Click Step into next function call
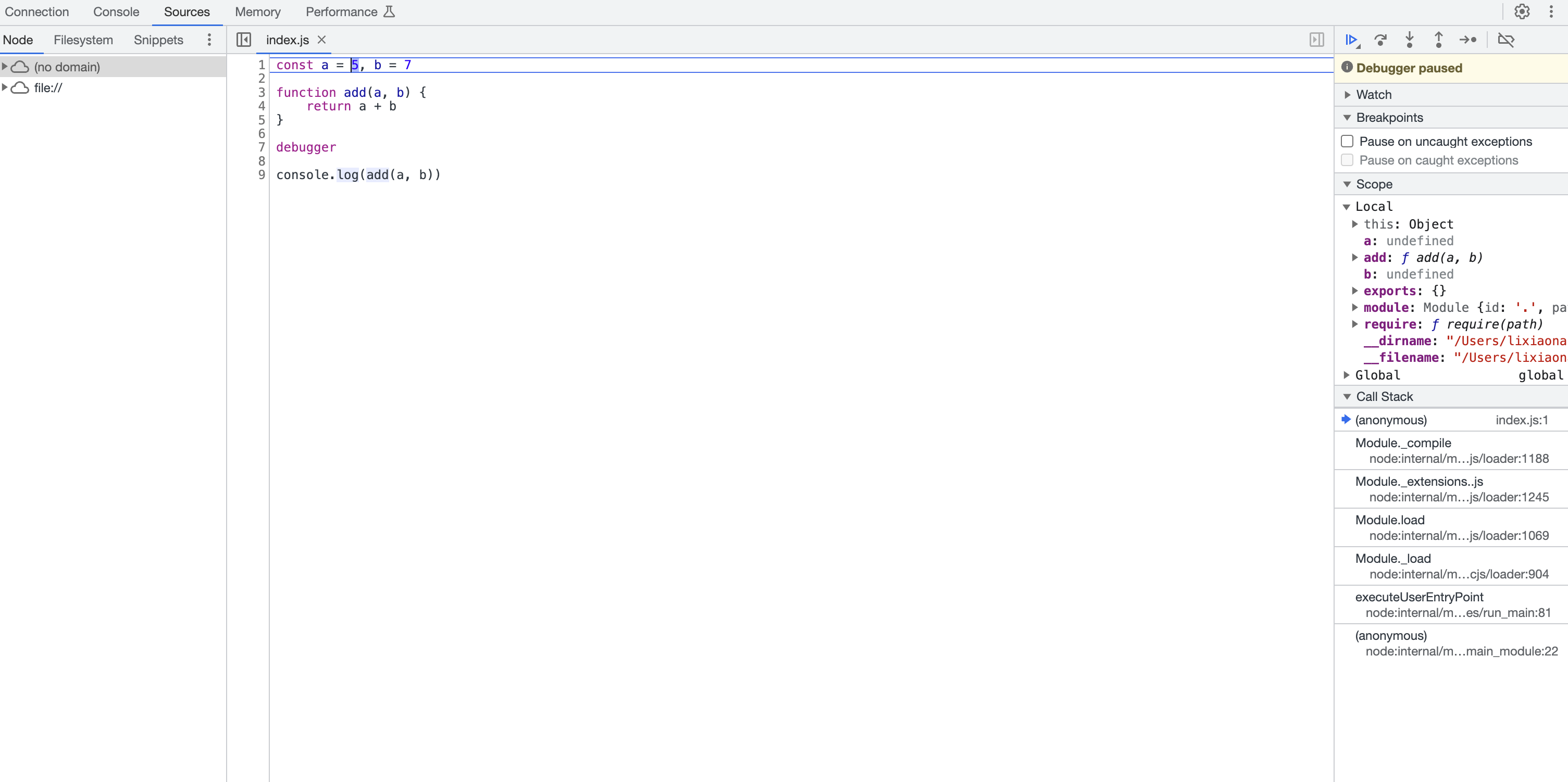 pos(1409,40)
